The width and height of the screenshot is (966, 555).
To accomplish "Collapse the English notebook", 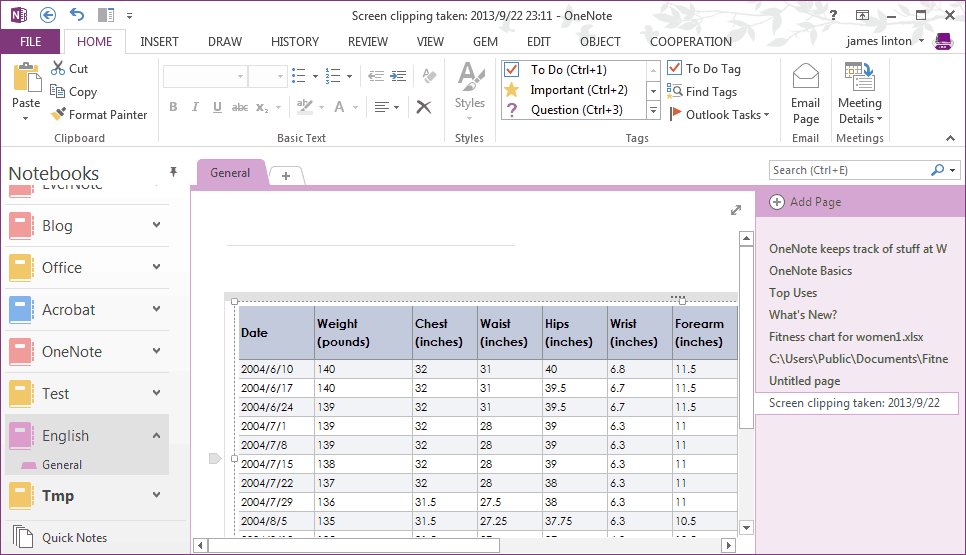I will click(x=156, y=435).
